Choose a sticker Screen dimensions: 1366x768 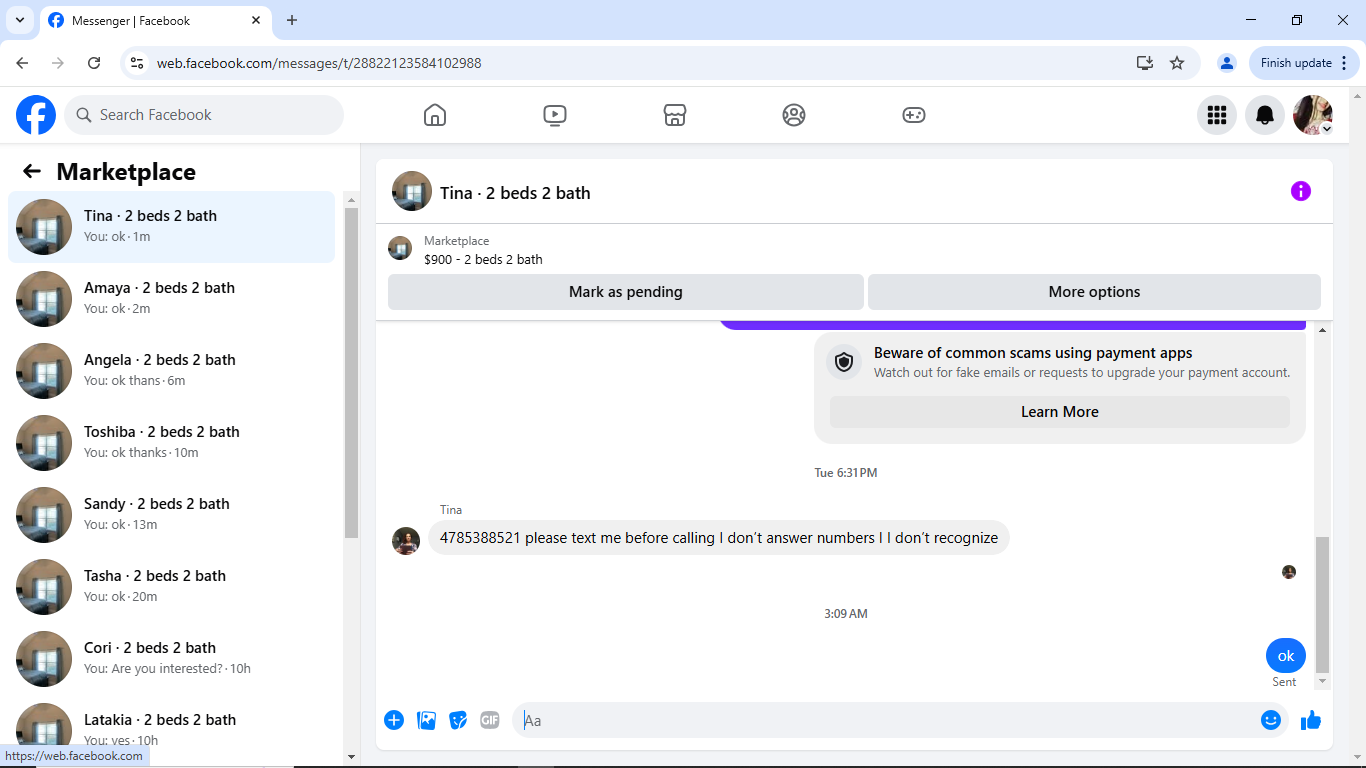458,720
